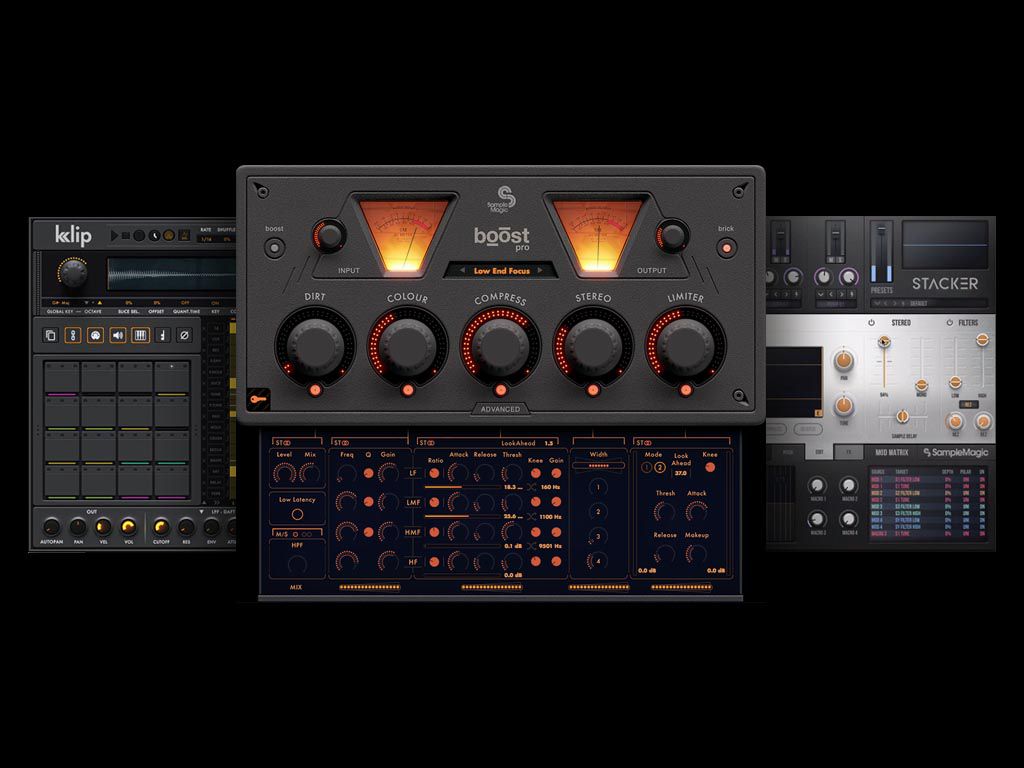Screen dimensions: 1024x768
Task: Click the Klip play button
Action: (114, 235)
